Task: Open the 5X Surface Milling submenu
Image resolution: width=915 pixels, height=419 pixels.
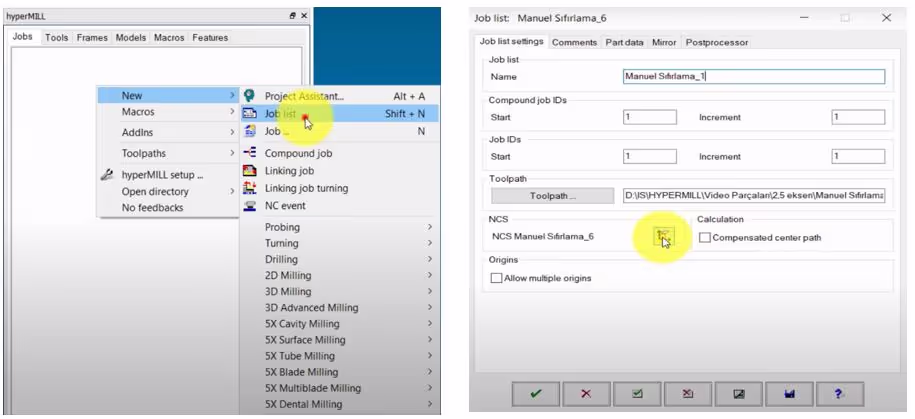Action: point(340,340)
